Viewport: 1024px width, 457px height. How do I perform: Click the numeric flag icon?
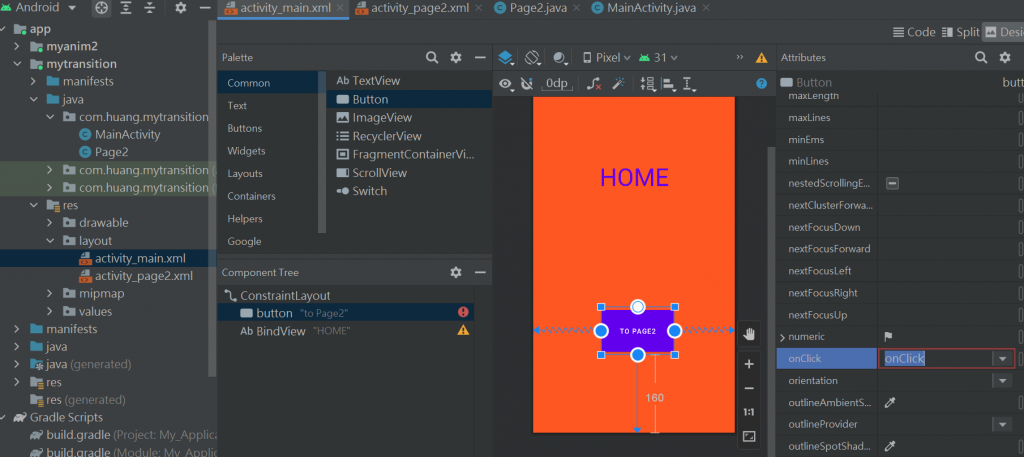[888, 337]
